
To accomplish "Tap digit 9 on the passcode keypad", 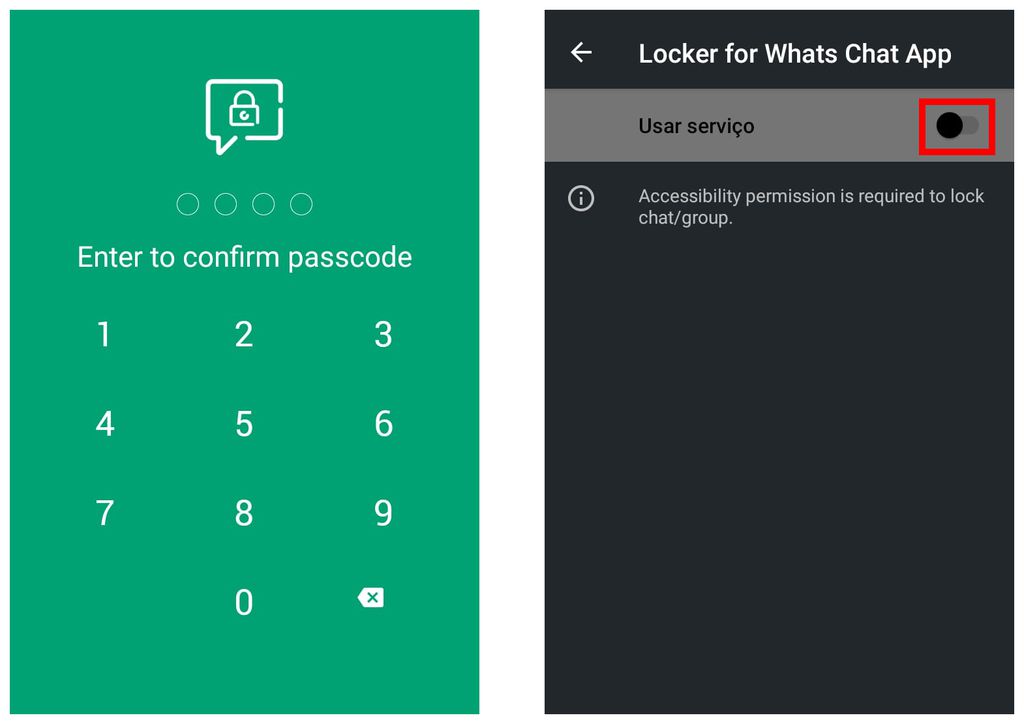I will click(x=383, y=512).
